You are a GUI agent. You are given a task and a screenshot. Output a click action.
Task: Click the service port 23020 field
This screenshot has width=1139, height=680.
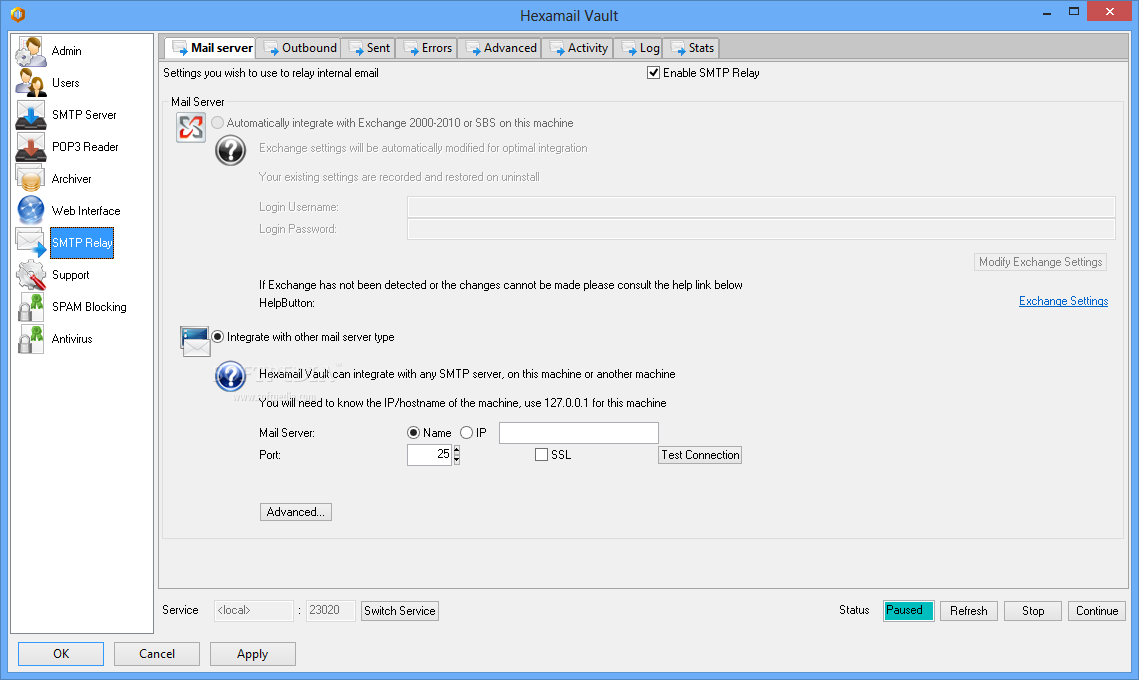pos(331,611)
